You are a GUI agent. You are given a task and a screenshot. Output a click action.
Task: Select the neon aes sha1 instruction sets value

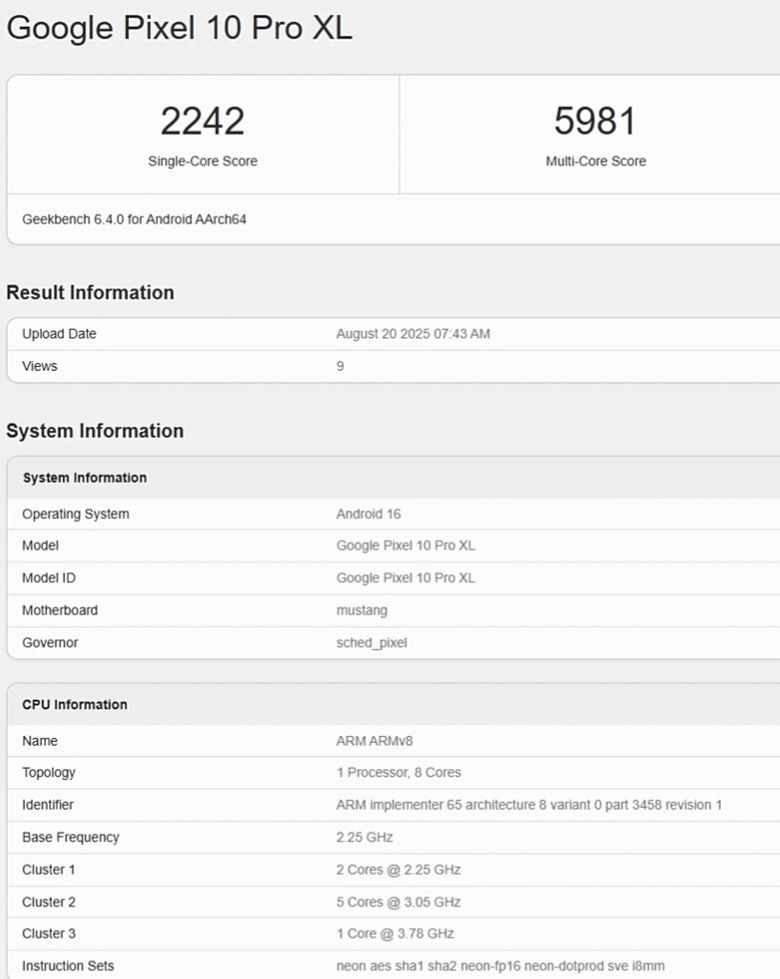(500, 967)
